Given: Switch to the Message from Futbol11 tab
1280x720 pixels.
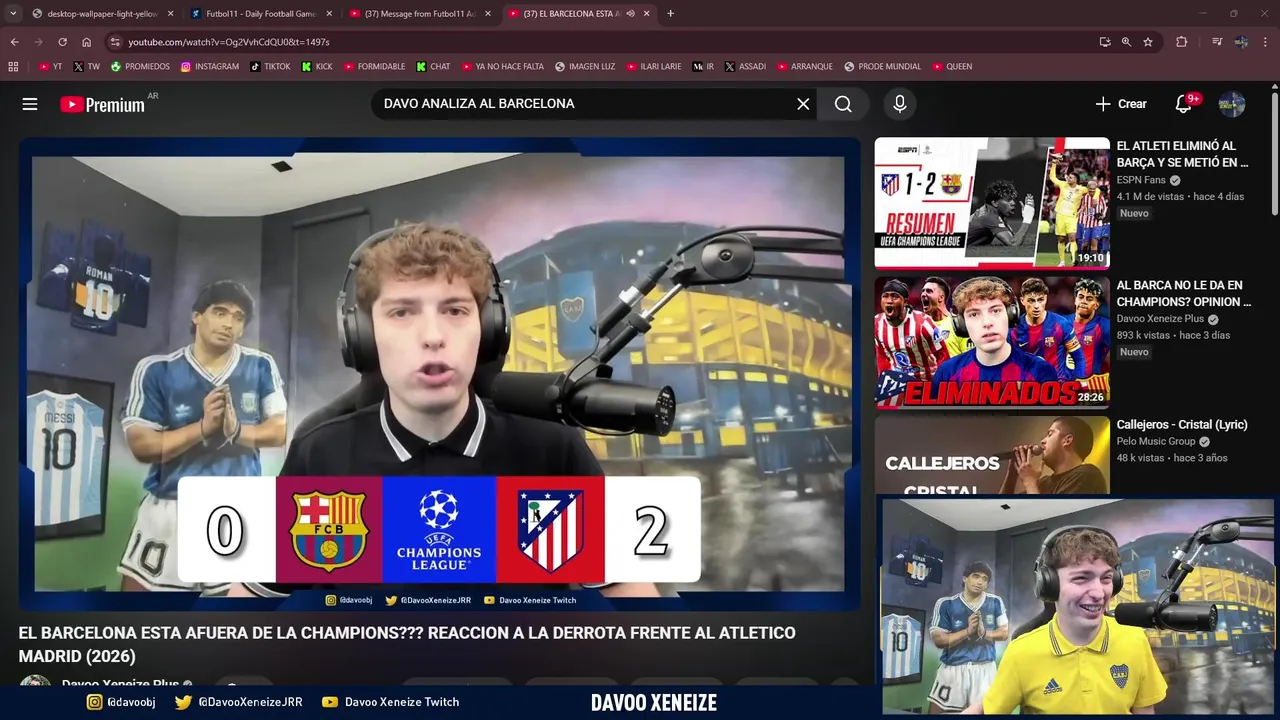Looking at the screenshot, I should (x=420, y=14).
